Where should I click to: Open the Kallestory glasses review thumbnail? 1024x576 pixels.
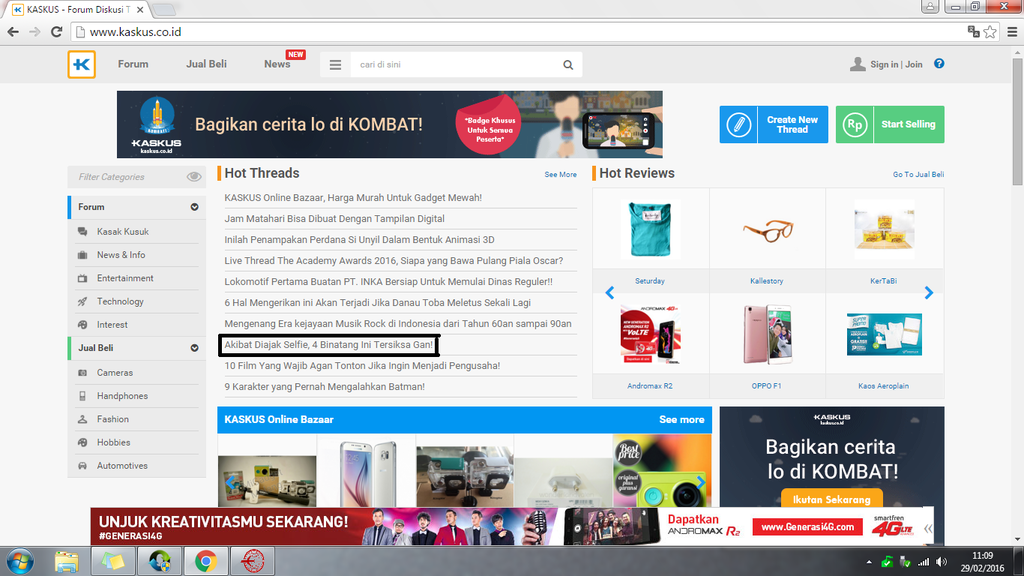coord(767,231)
